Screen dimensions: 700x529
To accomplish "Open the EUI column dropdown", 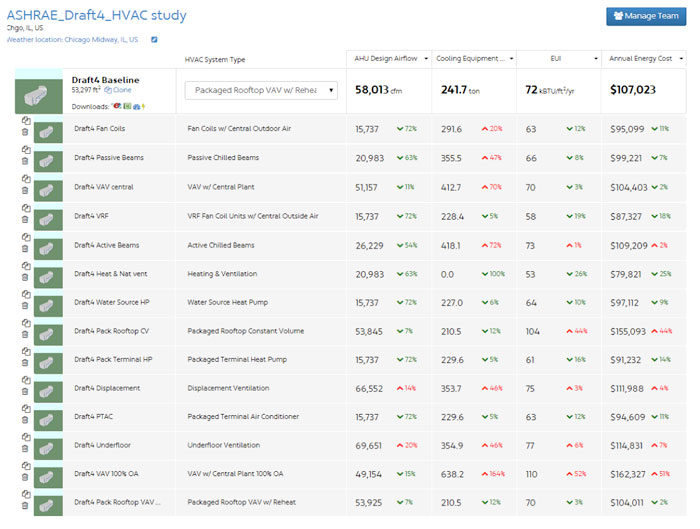I will coord(592,59).
